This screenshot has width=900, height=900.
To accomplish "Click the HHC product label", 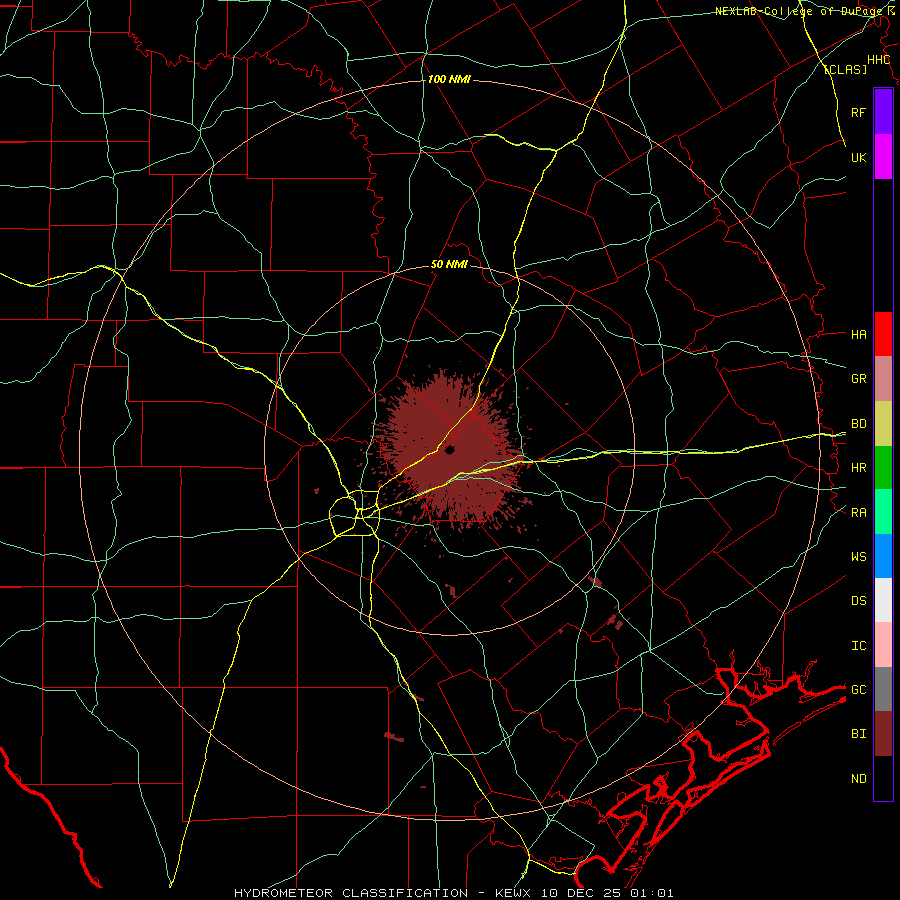I will click(x=879, y=60).
